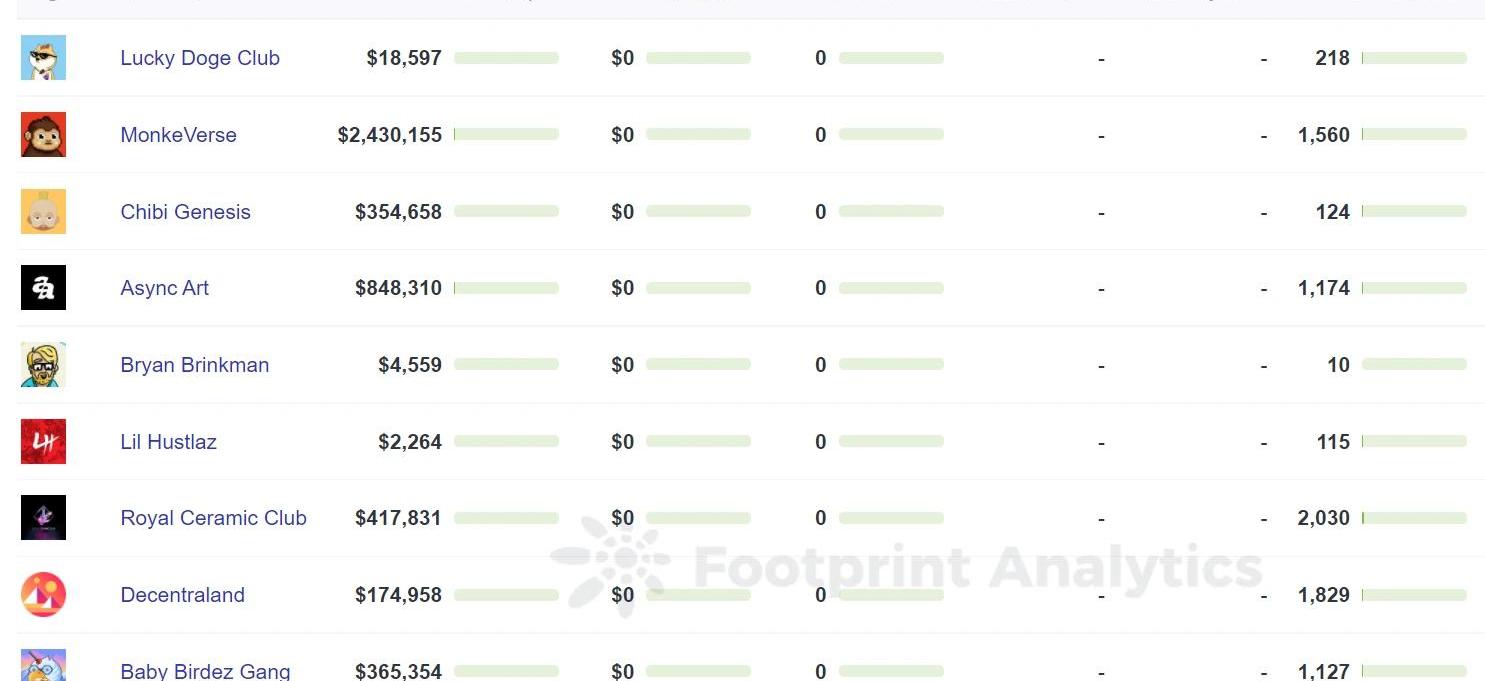The width and height of the screenshot is (1485, 681).
Task: Open the MonkeVerse collection link
Action: pyautogui.click(x=178, y=135)
